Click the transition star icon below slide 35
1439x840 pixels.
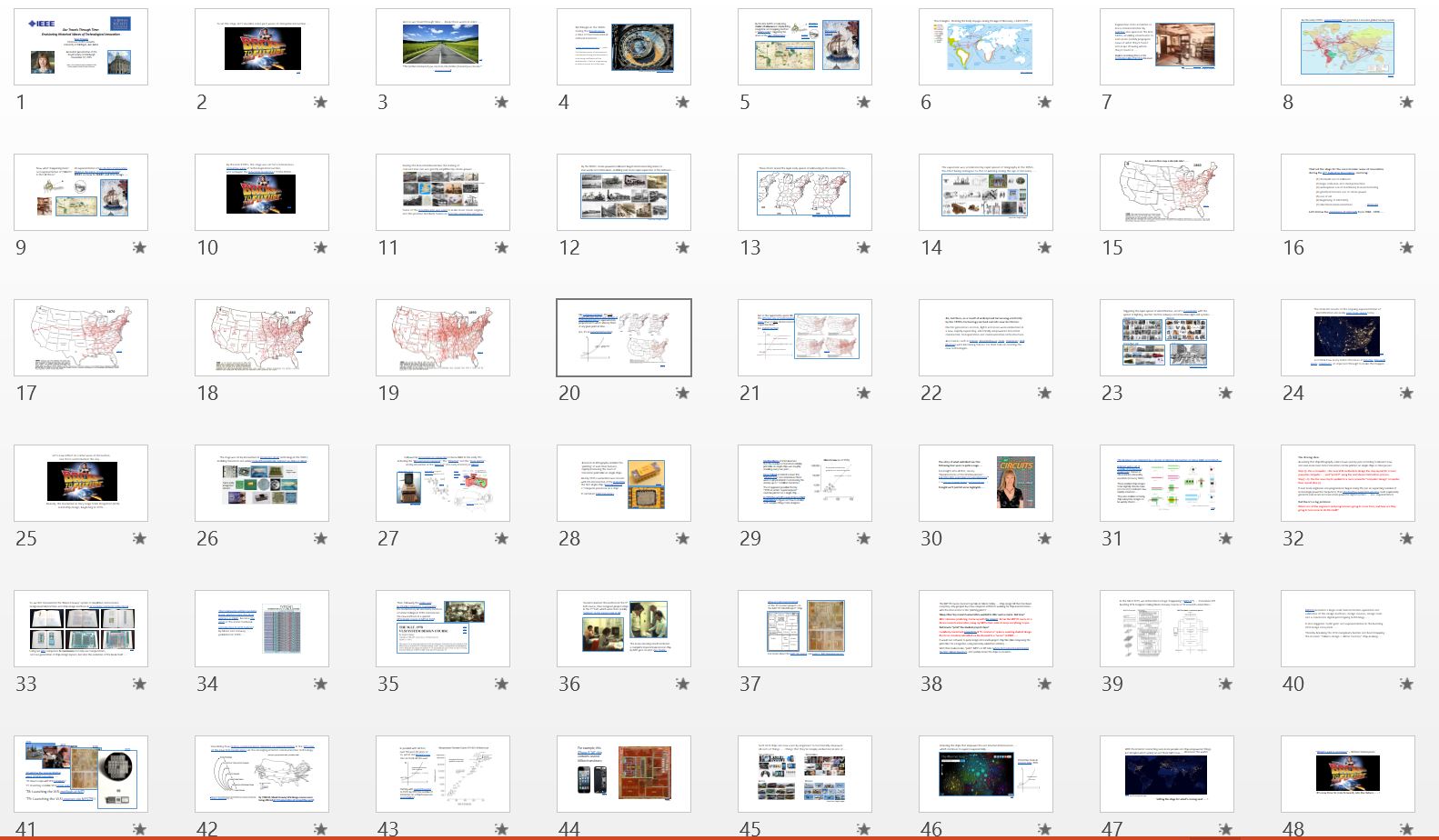pos(501,685)
